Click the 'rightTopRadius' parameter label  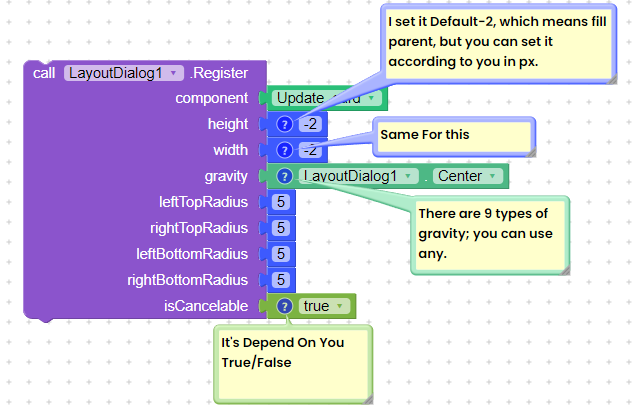pos(199,228)
